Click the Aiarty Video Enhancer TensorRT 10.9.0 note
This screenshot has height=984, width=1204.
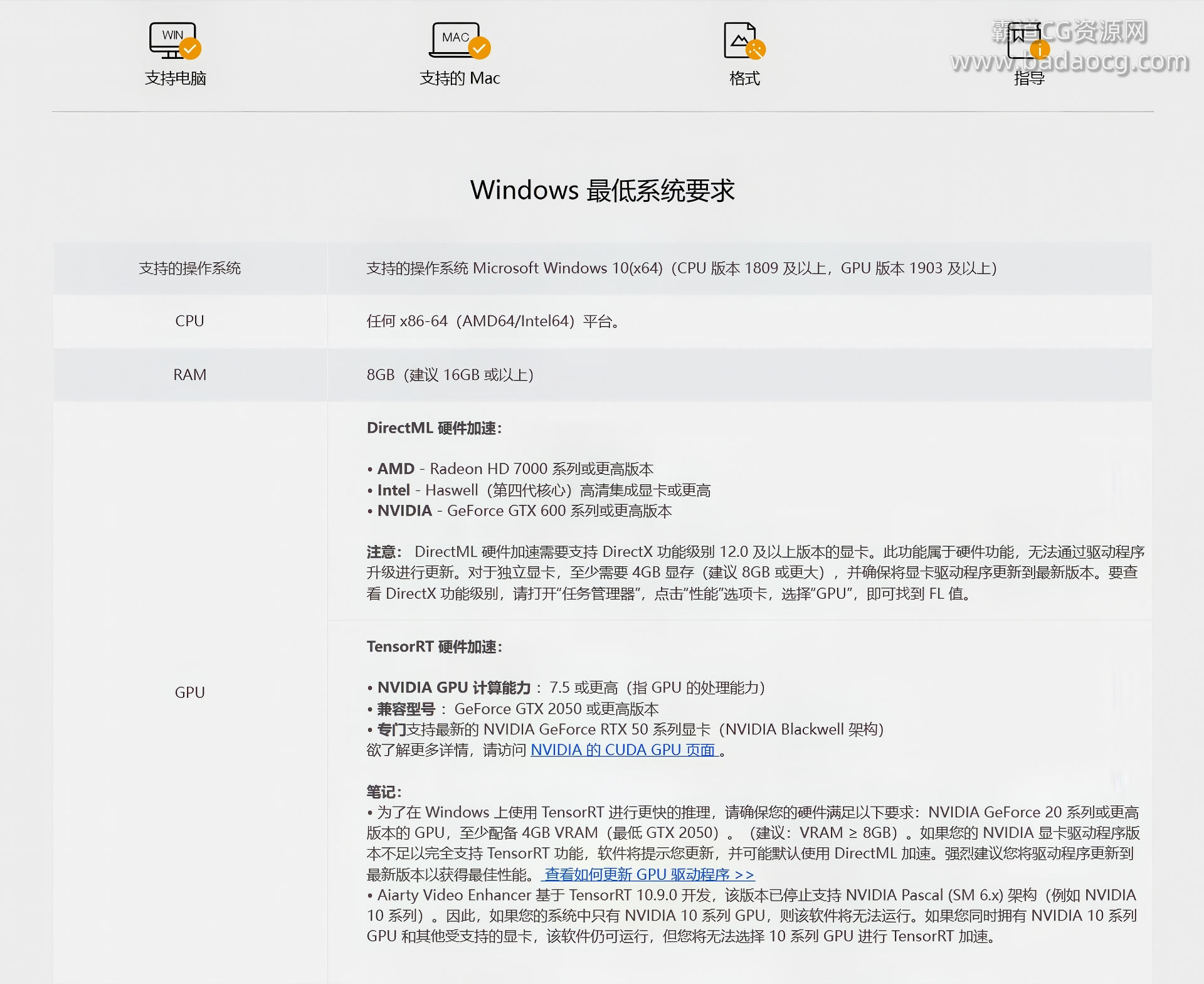pos(752,916)
